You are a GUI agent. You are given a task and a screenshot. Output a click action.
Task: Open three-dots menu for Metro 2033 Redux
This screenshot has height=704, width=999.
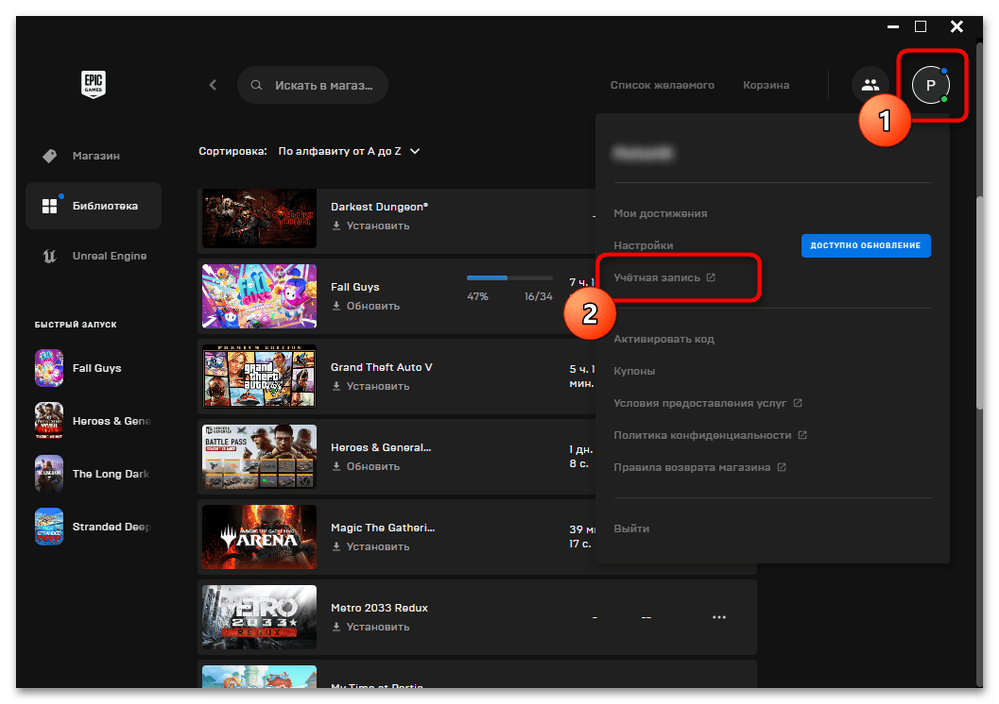[x=718, y=617]
